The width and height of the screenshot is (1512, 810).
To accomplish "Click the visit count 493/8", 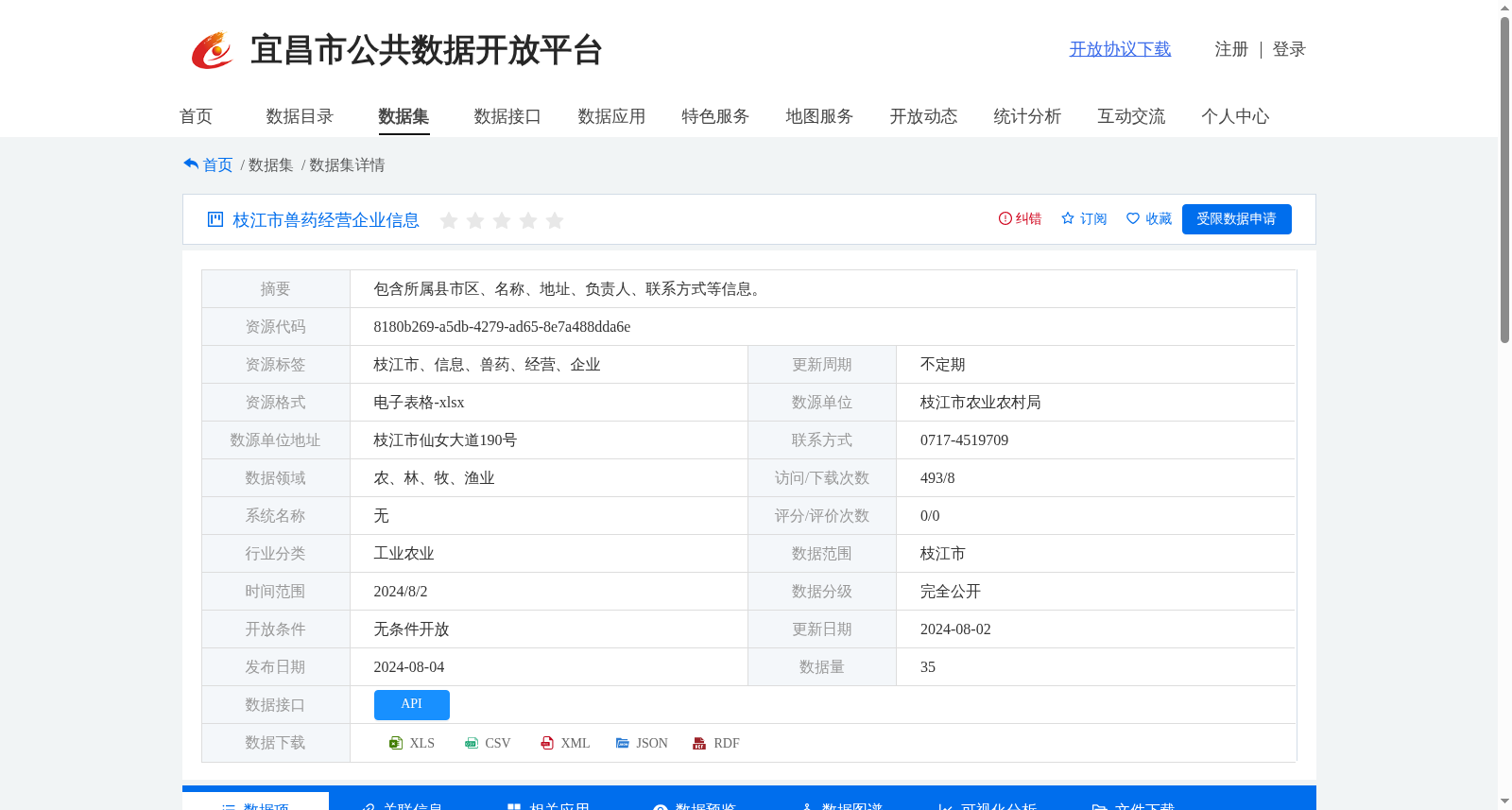I will click(937, 478).
